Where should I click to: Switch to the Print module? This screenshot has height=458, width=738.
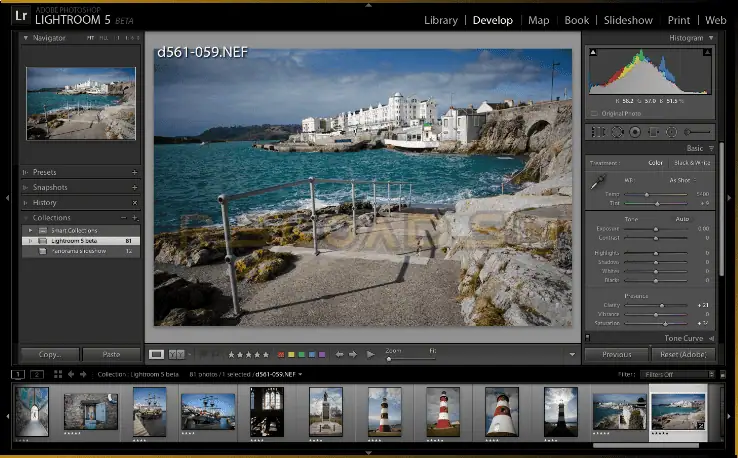click(x=679, y=20)
